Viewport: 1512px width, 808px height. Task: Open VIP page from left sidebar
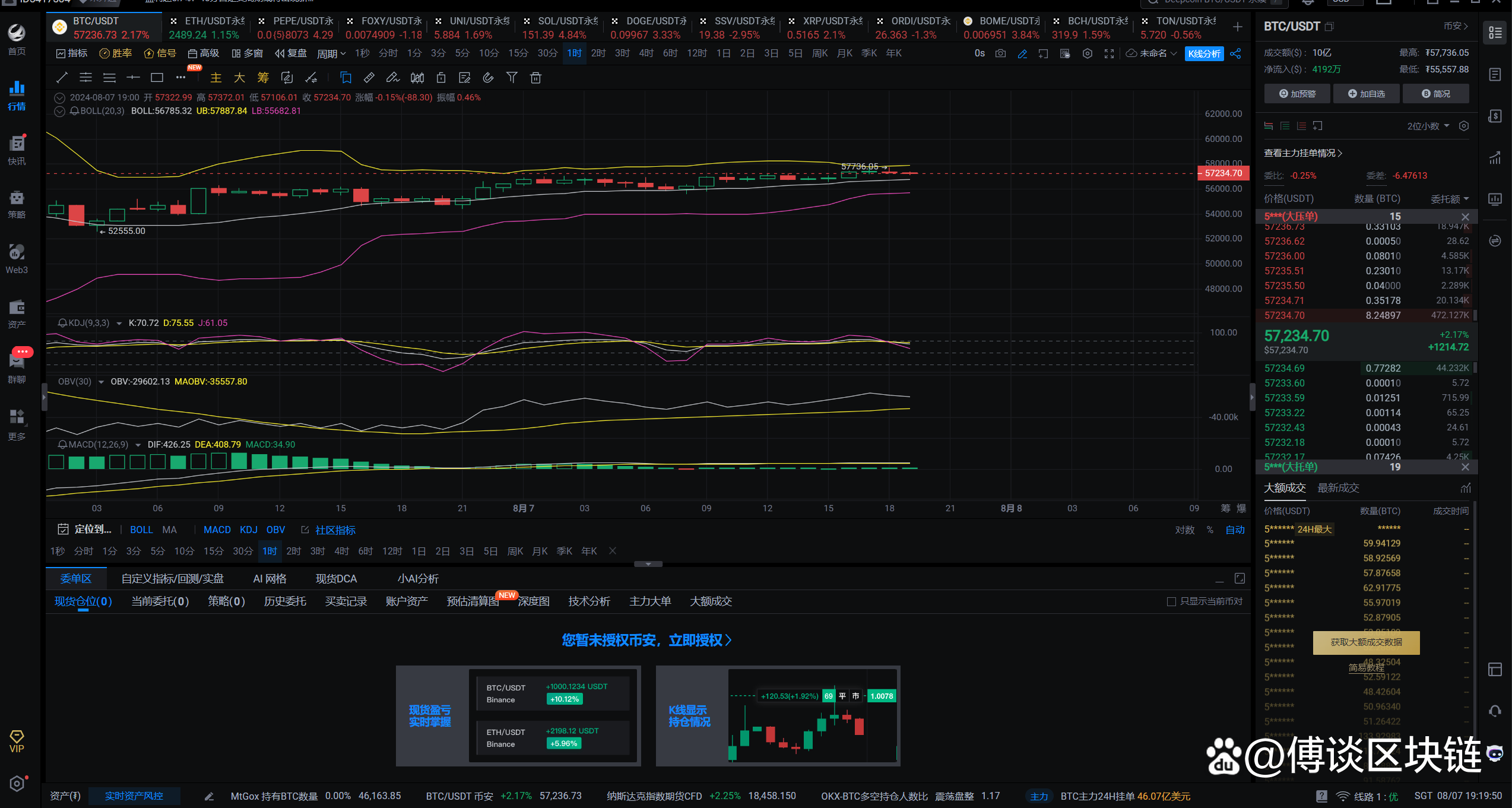tap(17, 742)
